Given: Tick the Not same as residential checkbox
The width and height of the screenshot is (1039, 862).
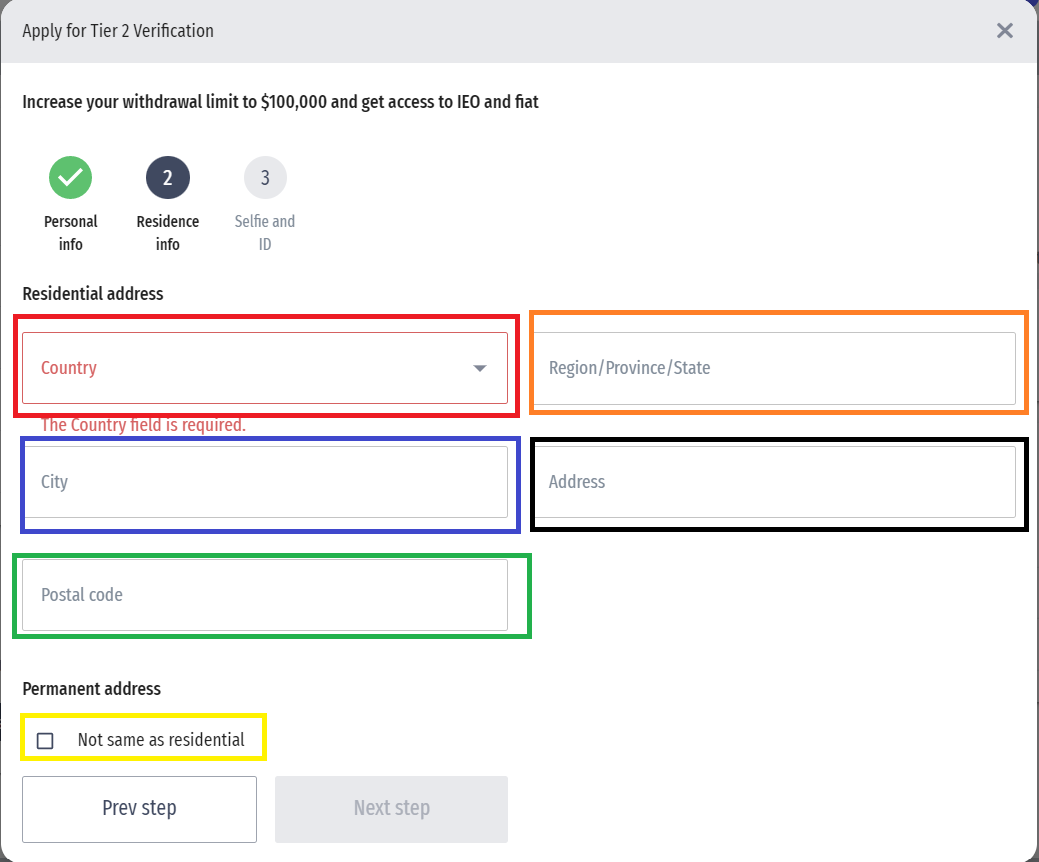Looking at the screenshot, I should (45, 741).
